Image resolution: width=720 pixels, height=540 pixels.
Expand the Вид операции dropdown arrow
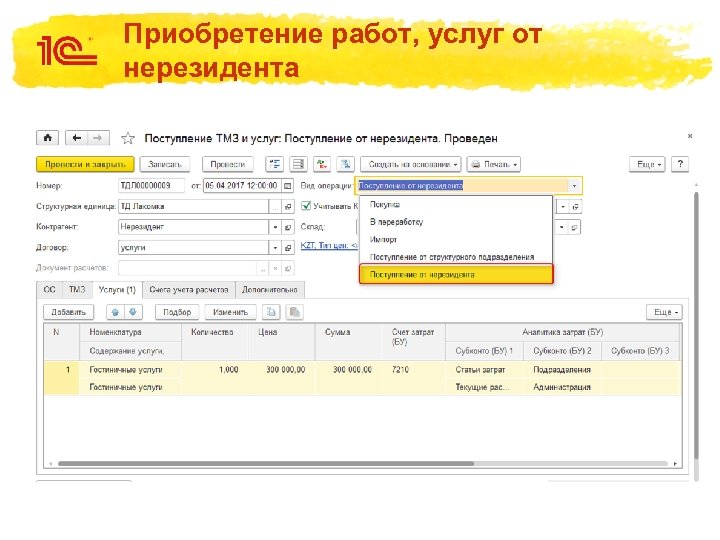pyautogui.click(x=574, y=186)
